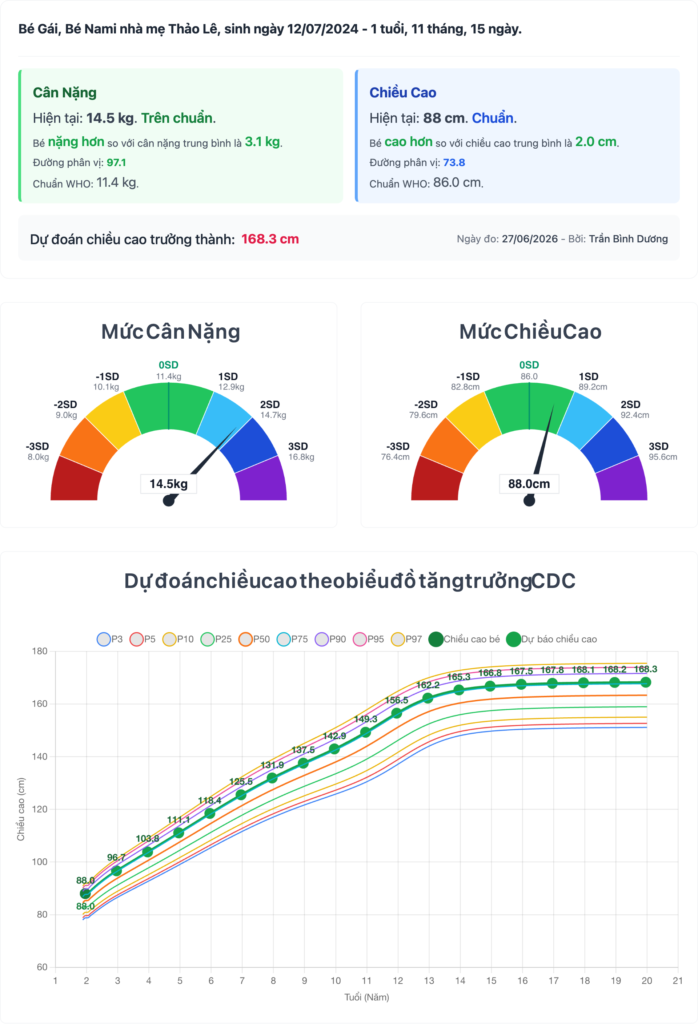Select the forecast data point labeled 167.5

pyautogui.click(x=521, y=684)
